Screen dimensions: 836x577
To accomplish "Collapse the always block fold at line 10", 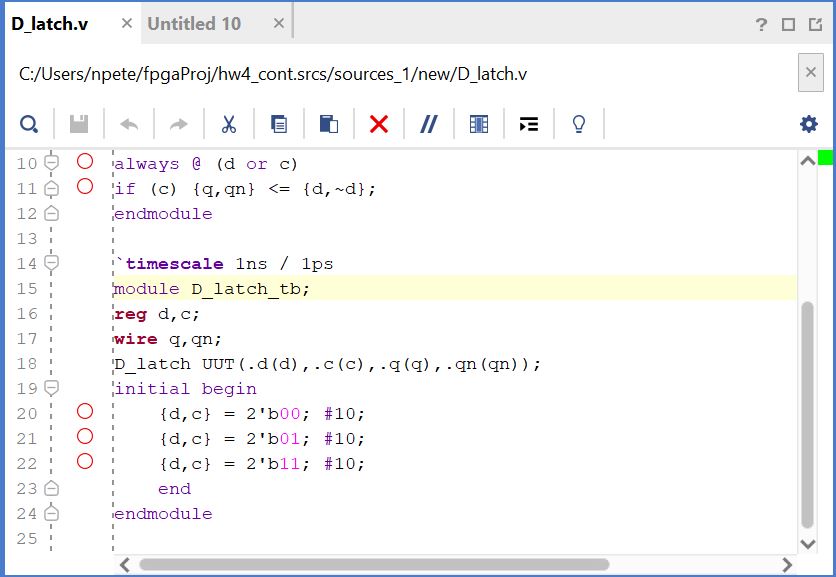I will (x=51, y=163).
